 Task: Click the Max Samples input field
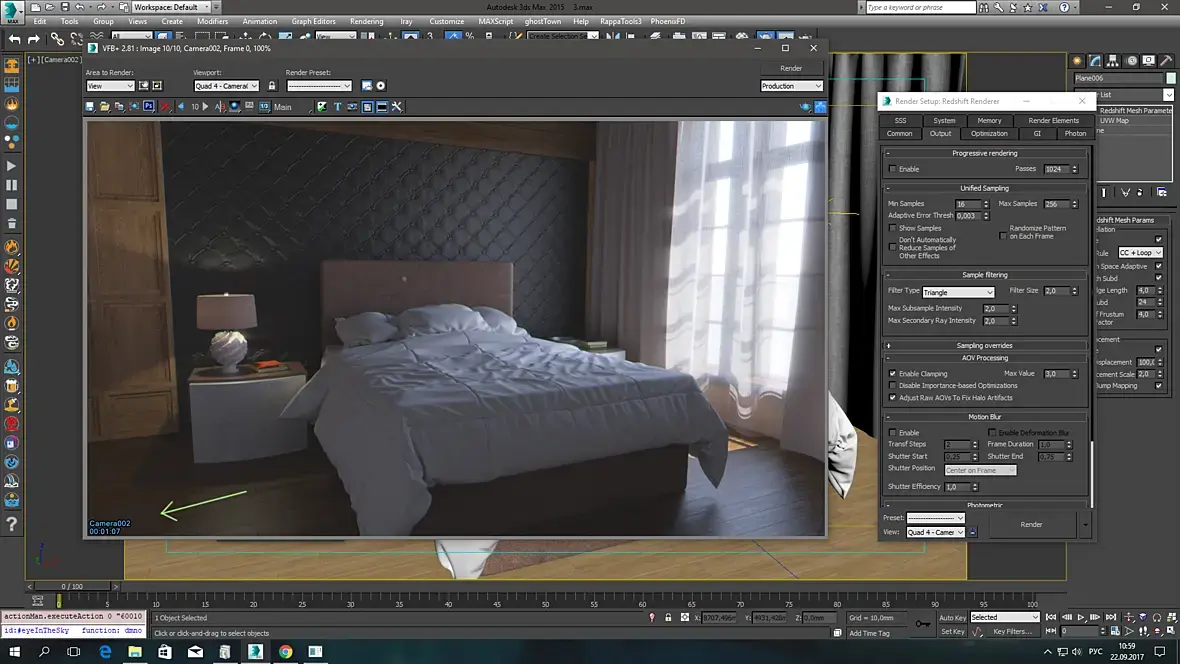click(1057, 204)
